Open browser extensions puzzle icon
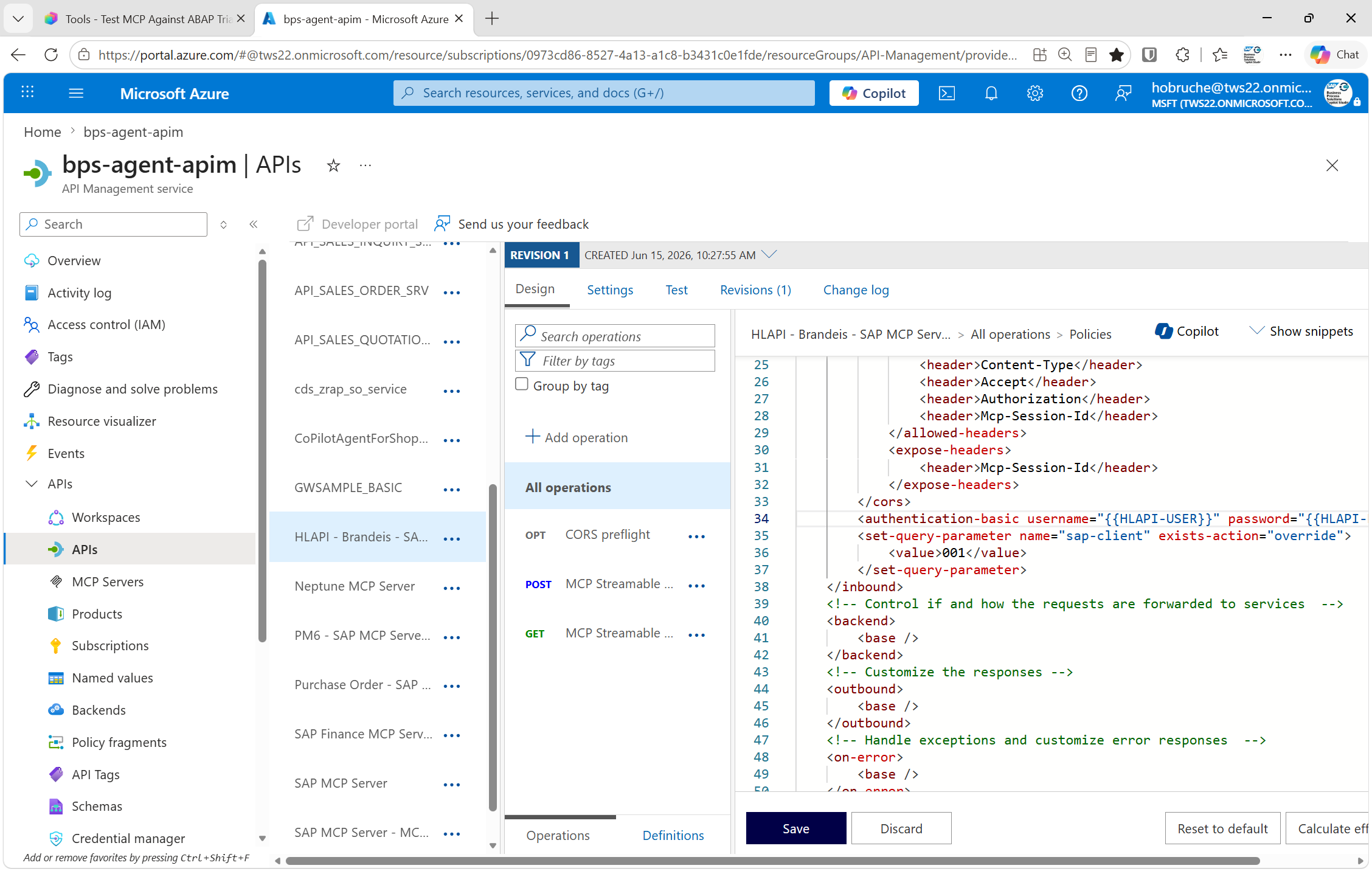This screenshot has width=1372, height=871. (x=1182, y=55)
